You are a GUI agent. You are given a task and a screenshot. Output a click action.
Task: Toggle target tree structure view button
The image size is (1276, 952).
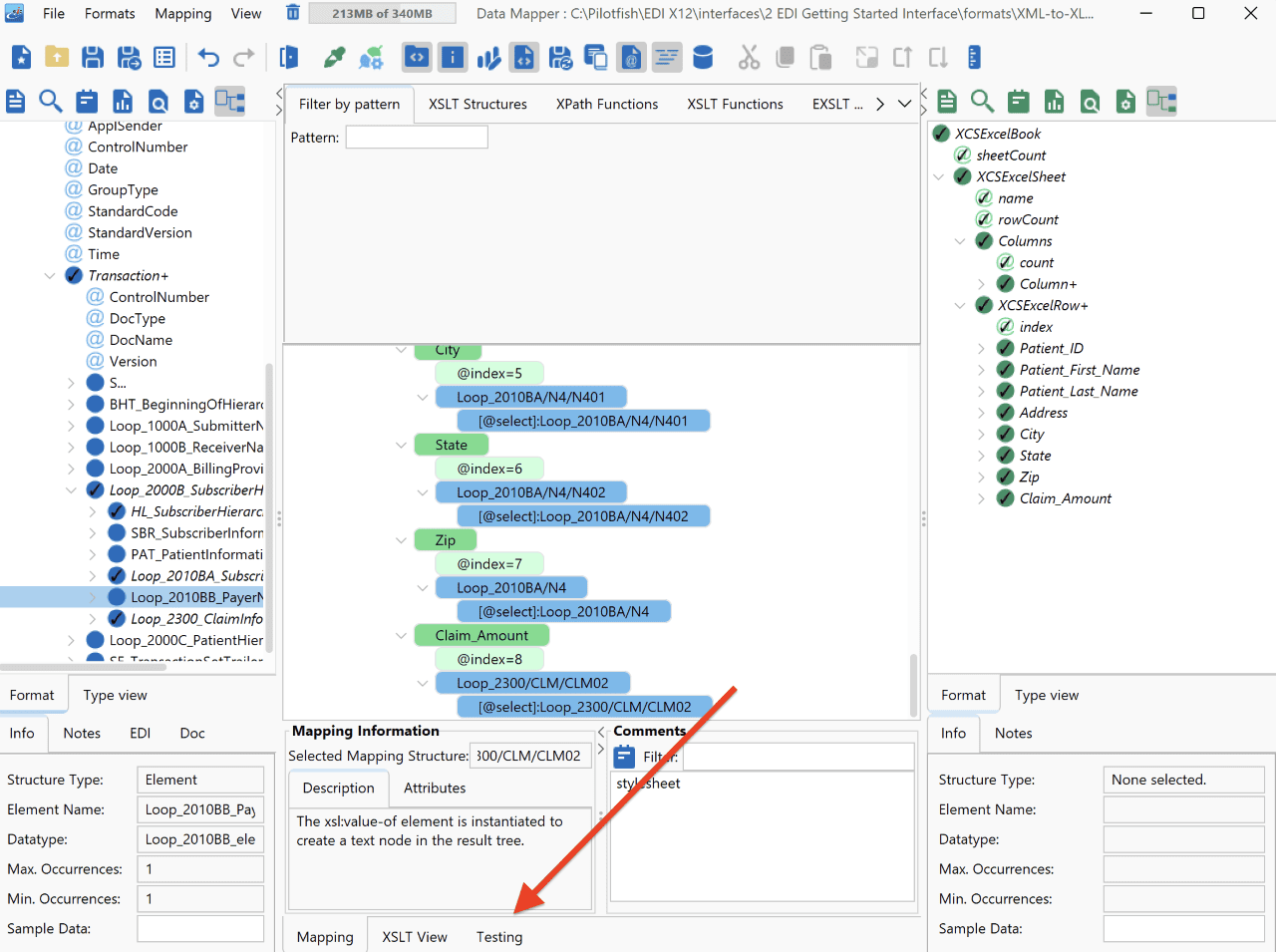point(1161,101)
